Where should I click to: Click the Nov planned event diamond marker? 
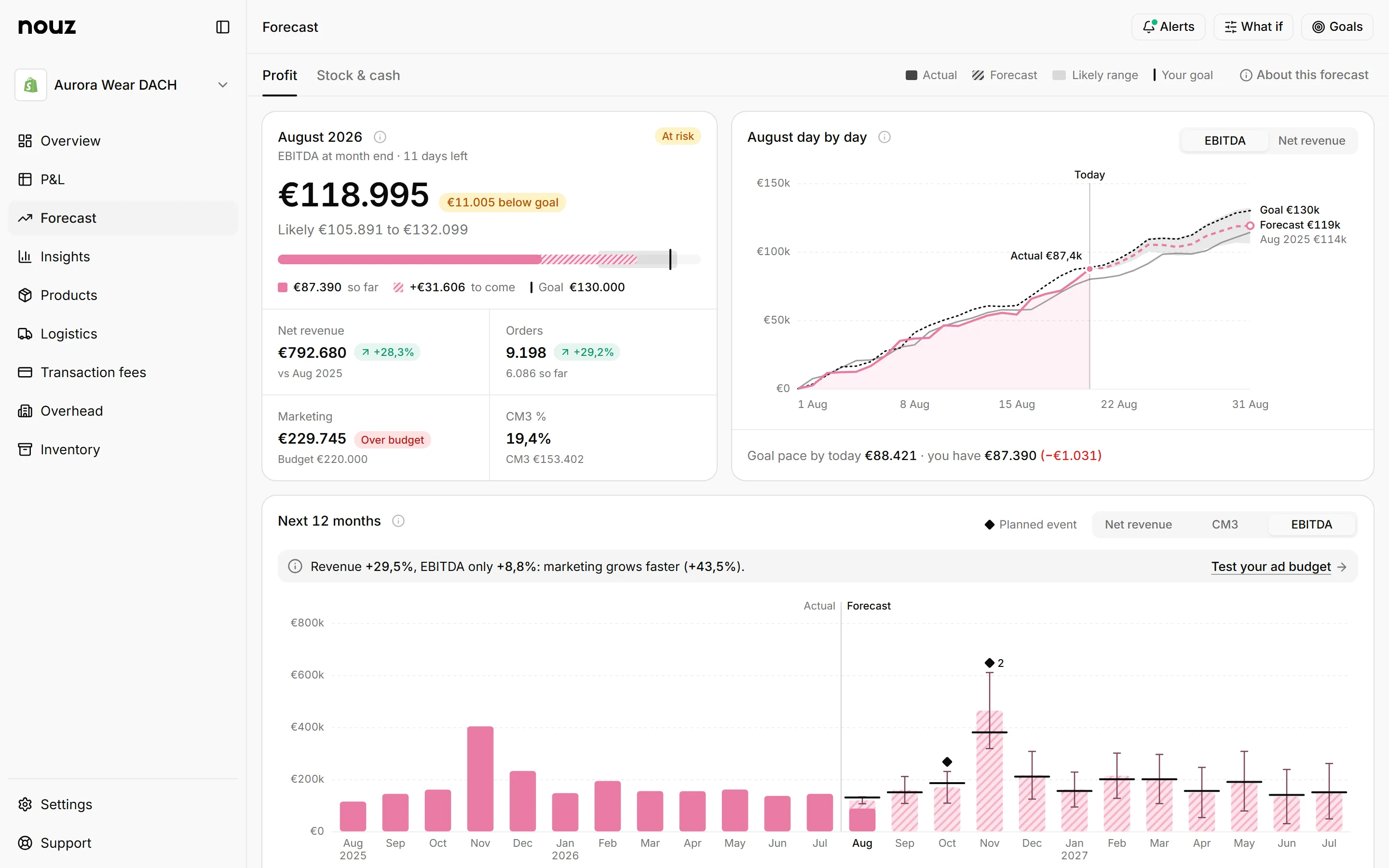[990, 663]
